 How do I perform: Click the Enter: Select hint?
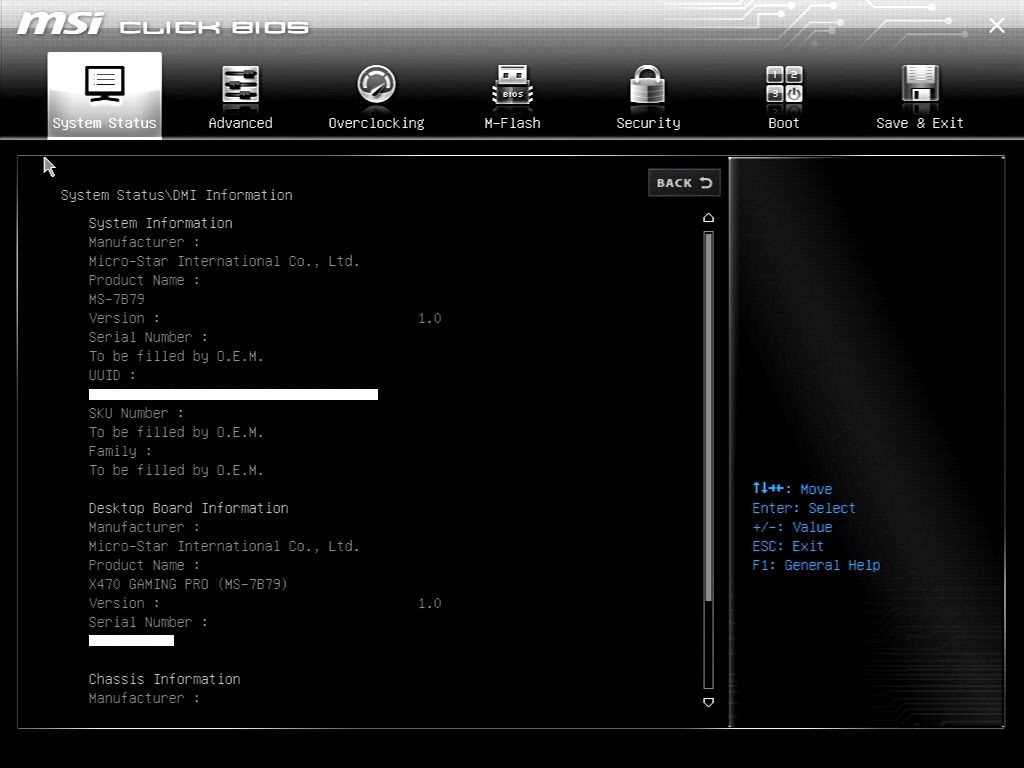[x=804, y=508]
